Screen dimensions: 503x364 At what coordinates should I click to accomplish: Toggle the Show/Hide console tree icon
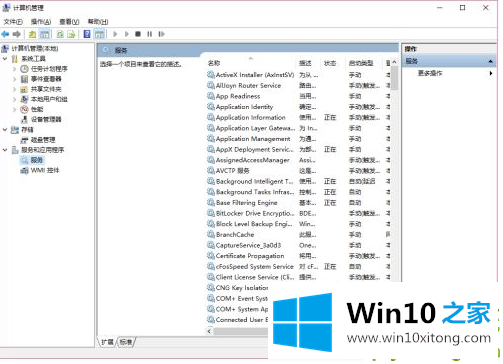click(45, 34)
